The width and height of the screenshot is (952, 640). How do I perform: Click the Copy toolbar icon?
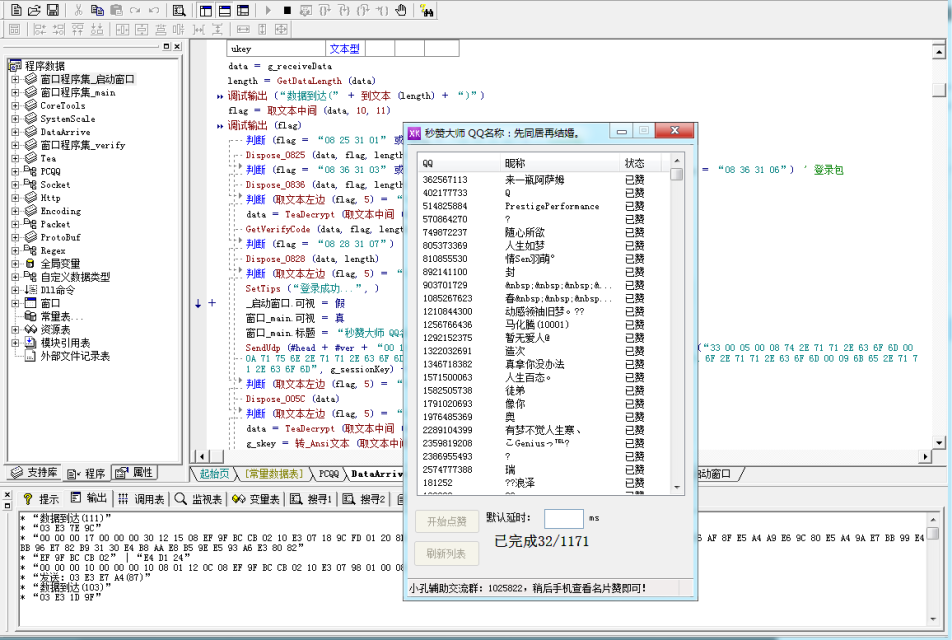click(97, 10)
